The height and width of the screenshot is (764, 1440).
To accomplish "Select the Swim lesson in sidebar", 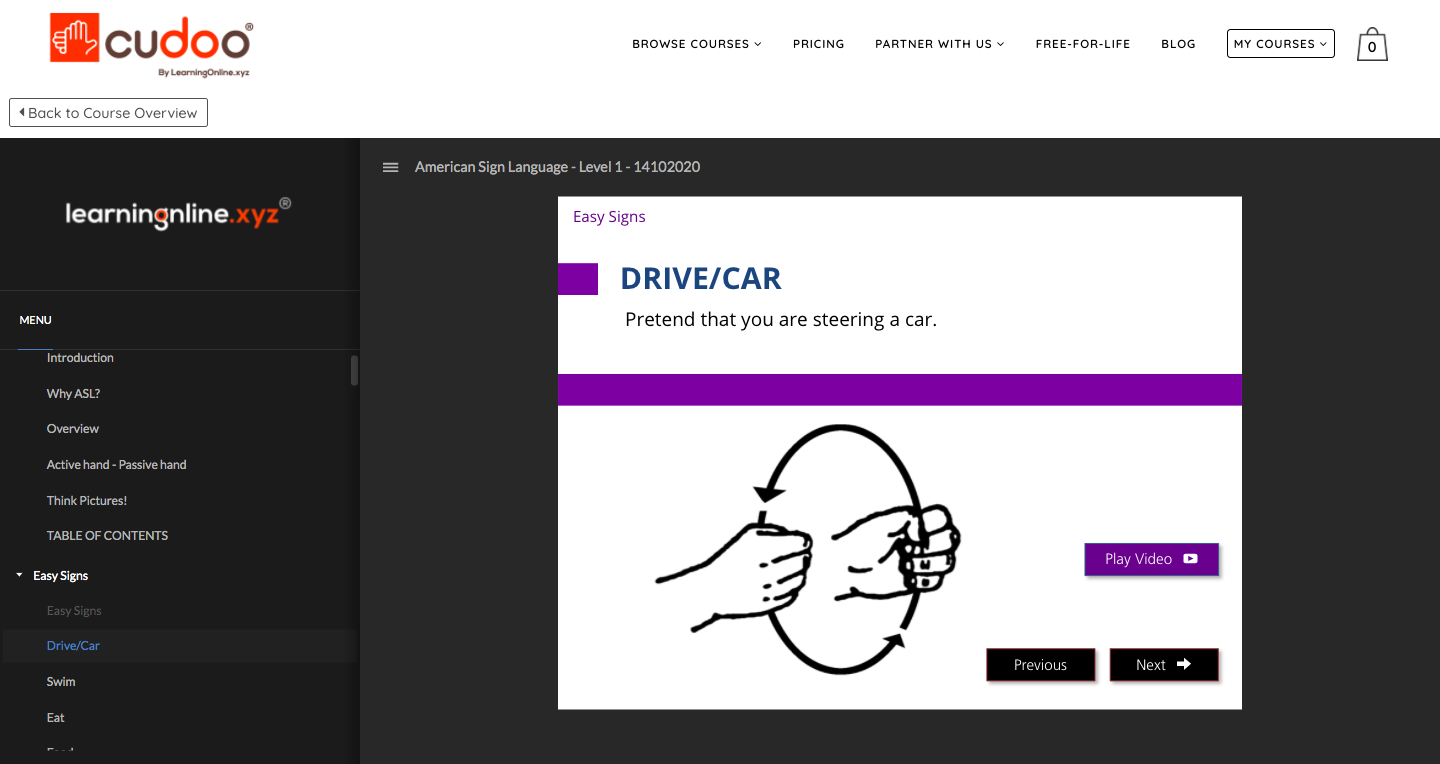I will [61, 682].
